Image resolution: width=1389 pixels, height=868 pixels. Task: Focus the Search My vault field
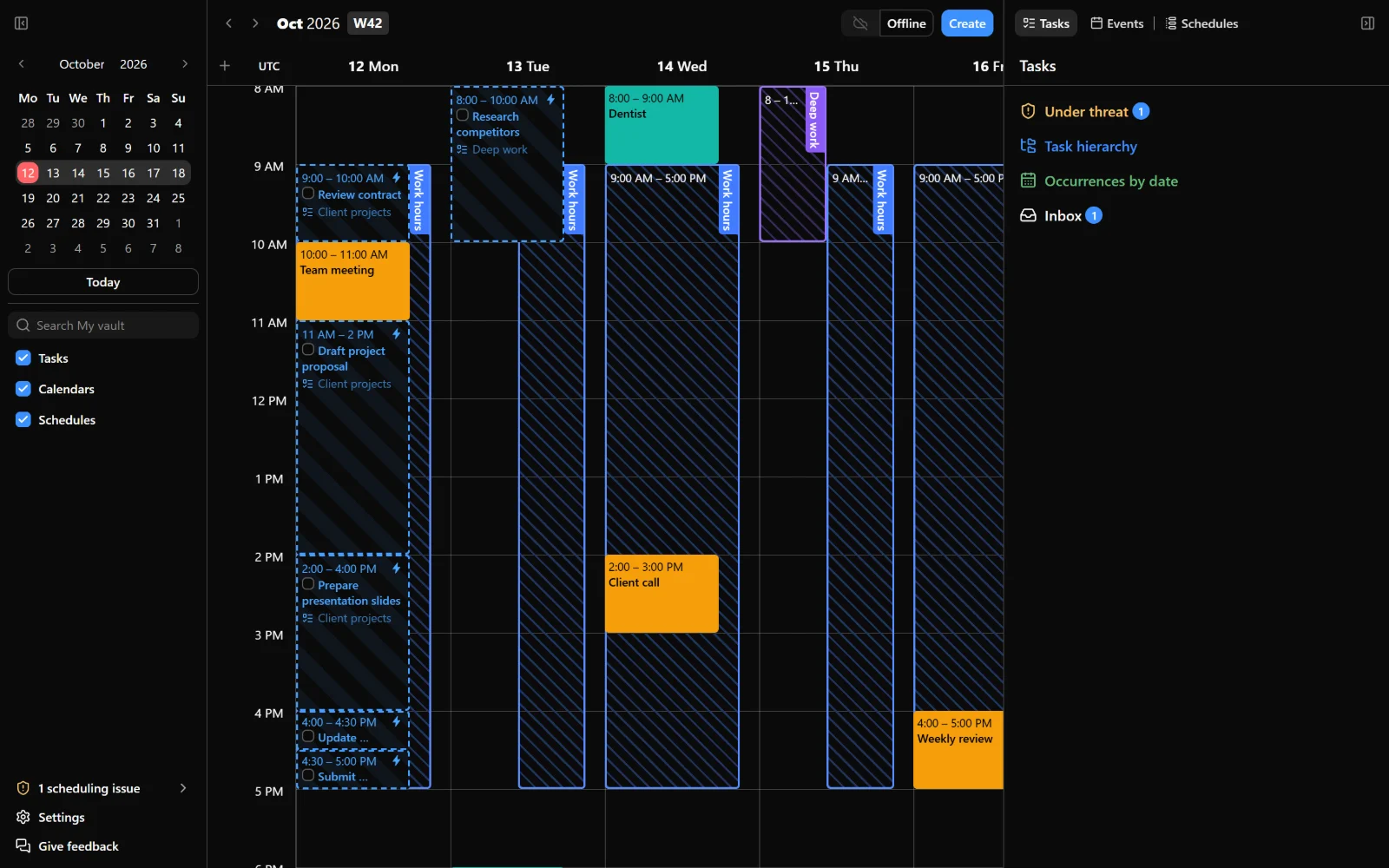click(x=103, y=325)
